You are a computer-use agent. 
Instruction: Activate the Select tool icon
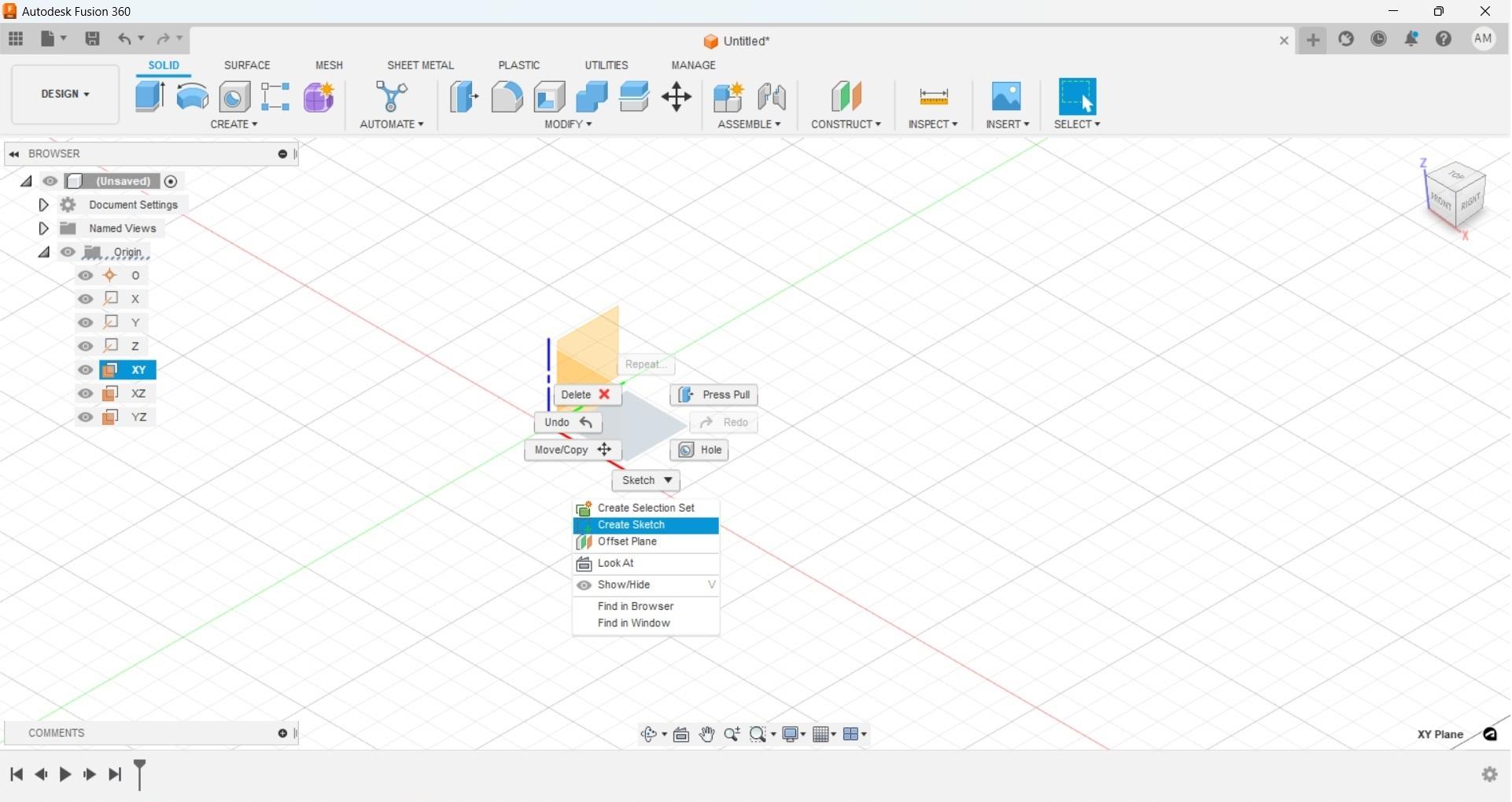click(x=1078, y=97)
